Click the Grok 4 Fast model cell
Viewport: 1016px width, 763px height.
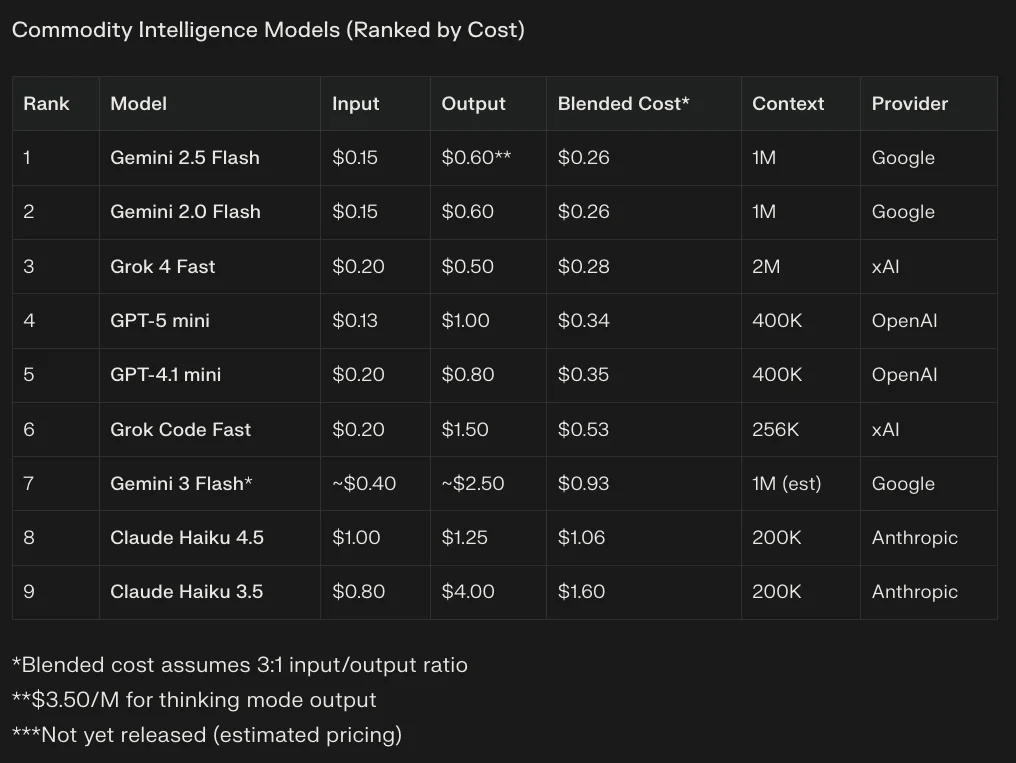[163, 267]
